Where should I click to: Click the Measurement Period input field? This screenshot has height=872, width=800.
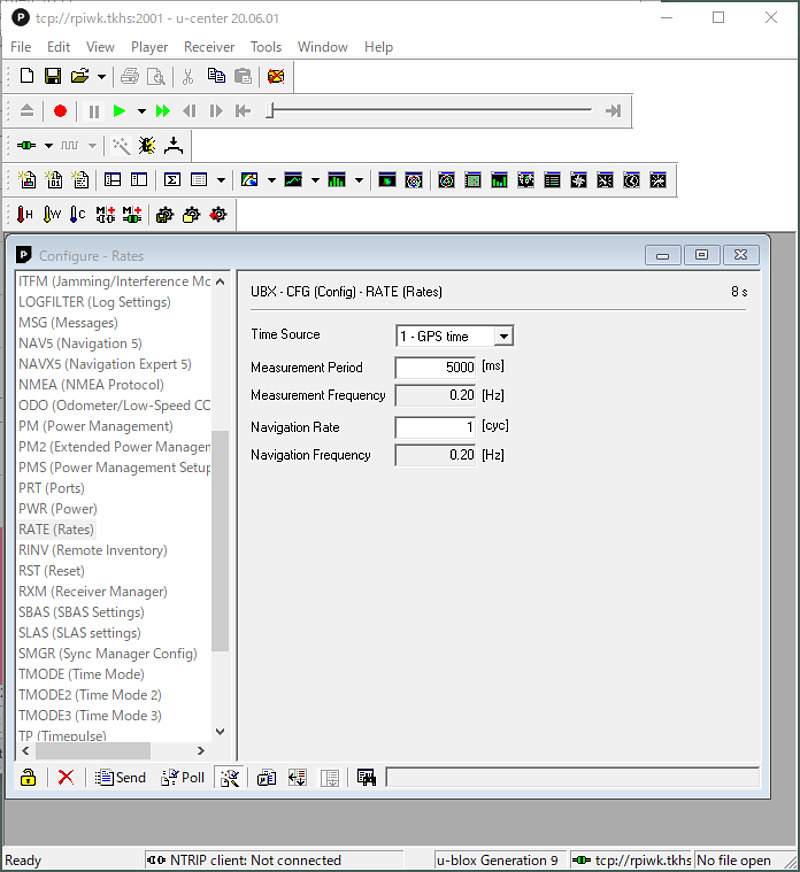(x=435, y=367)
